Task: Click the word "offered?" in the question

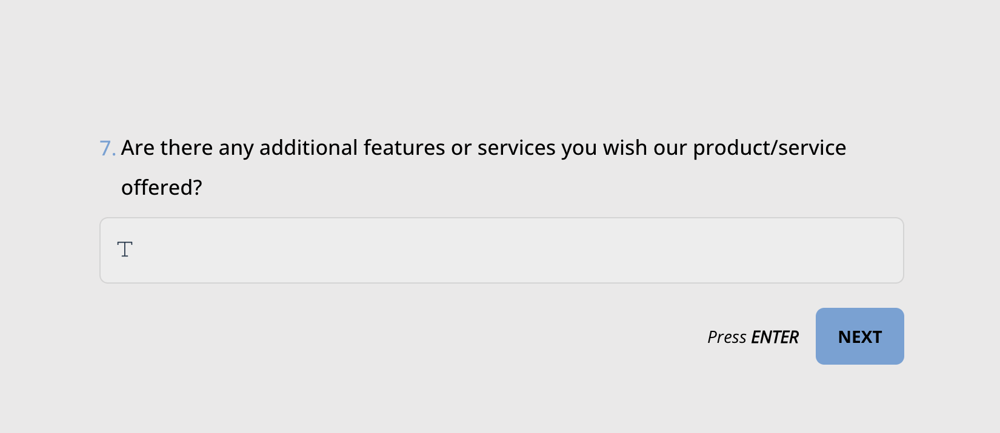Action: point(162,187)
